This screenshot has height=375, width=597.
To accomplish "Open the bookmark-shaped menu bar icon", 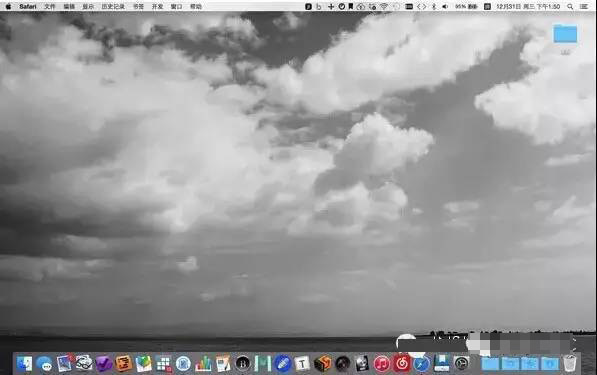I will point(351,6).
